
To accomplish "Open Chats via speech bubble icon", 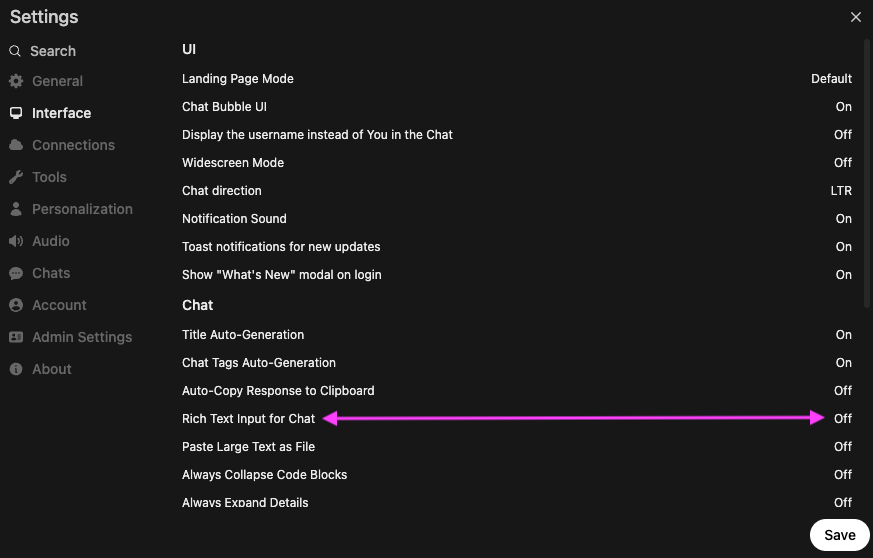I will pos(16,273).
